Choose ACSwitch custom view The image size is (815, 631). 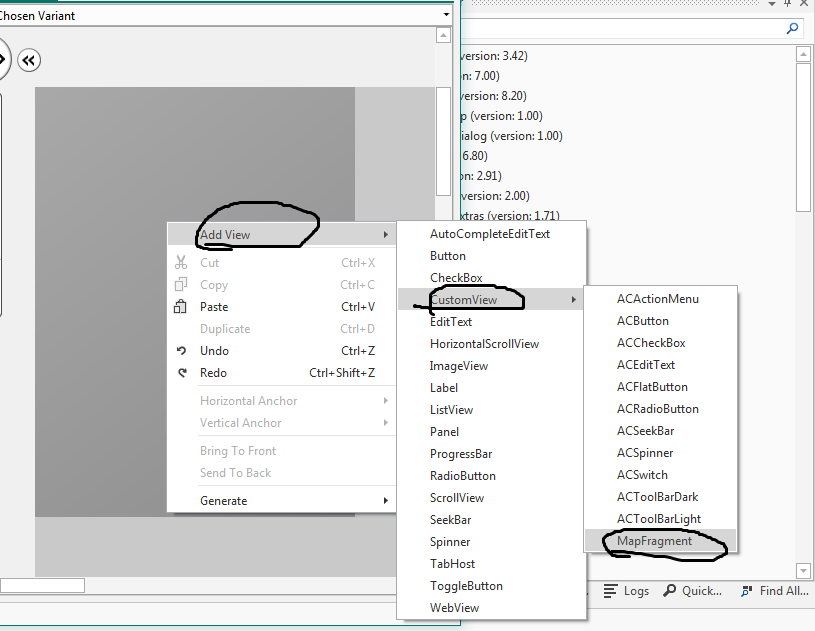pyautogui.click(x=642, y=475)
